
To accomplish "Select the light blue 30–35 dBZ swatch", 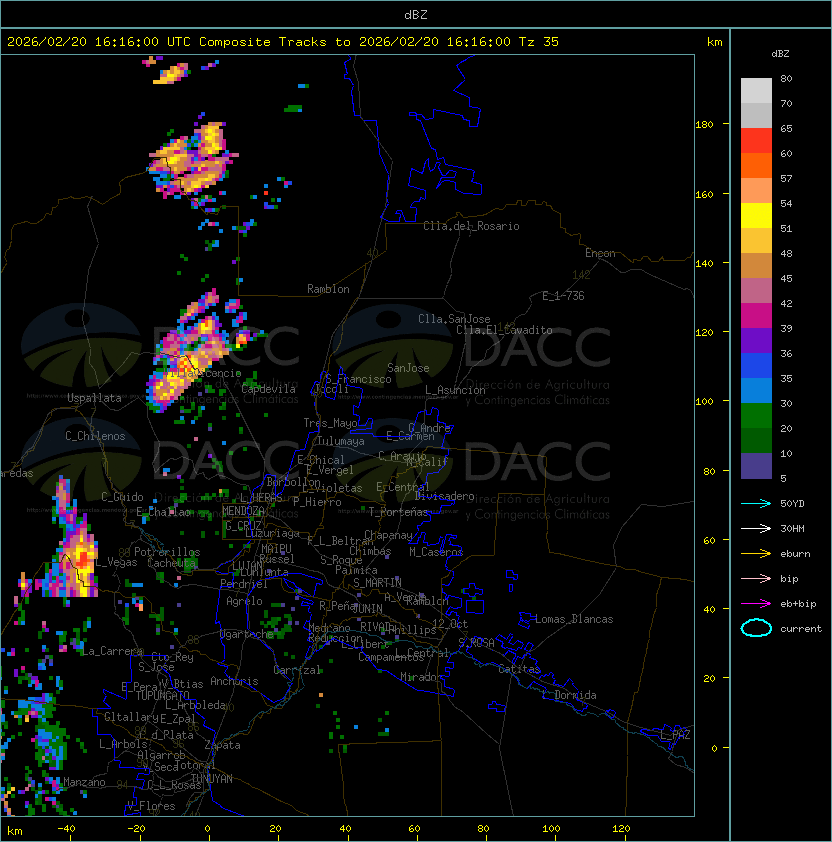I will [756, 391].
